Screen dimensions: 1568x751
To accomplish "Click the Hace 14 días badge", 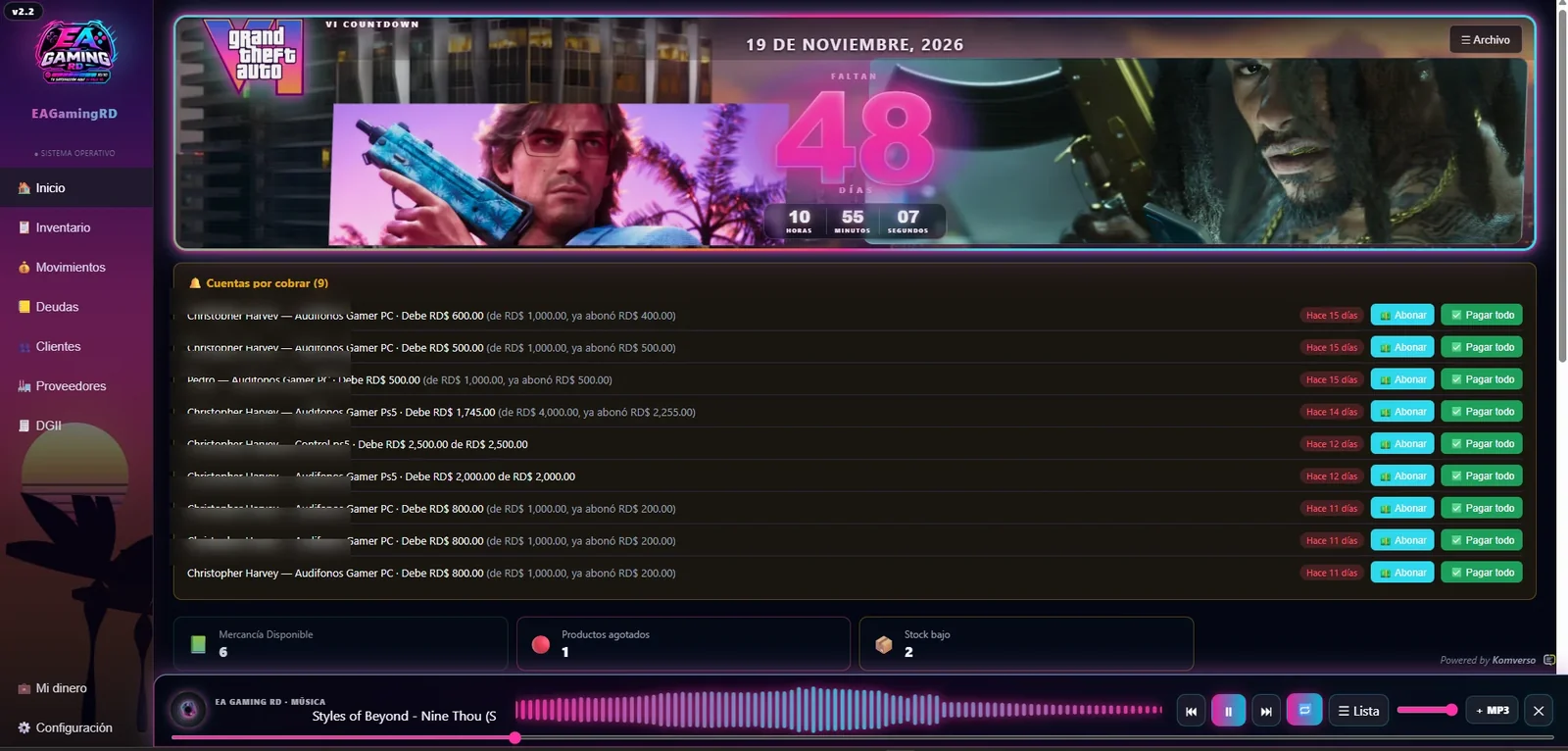I will 1332,412.
